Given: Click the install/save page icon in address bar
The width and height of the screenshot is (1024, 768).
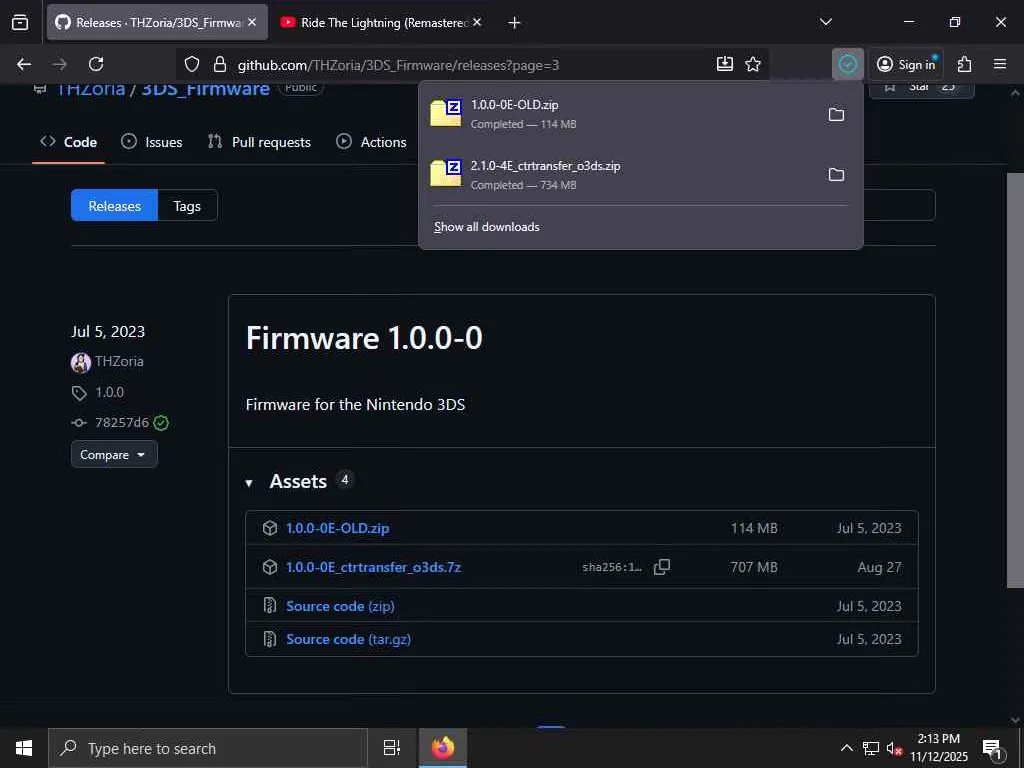Looking at the screenshot, I should (x=724, y=64).
